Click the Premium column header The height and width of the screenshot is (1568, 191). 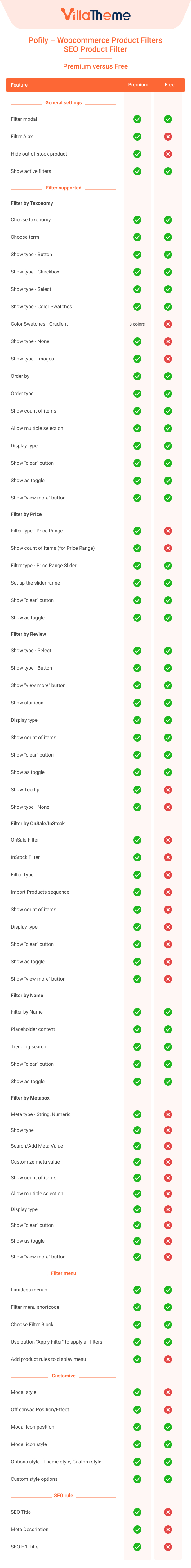138,85
